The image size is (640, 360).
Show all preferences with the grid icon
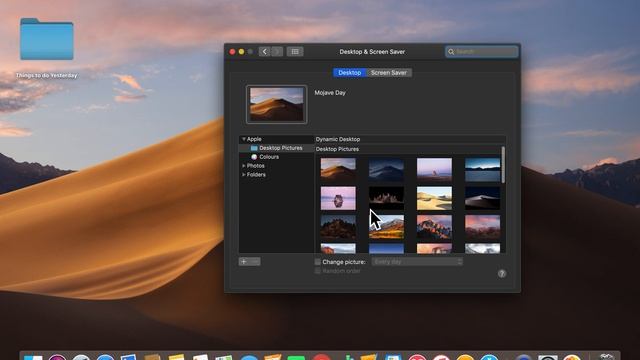(295, 51)
